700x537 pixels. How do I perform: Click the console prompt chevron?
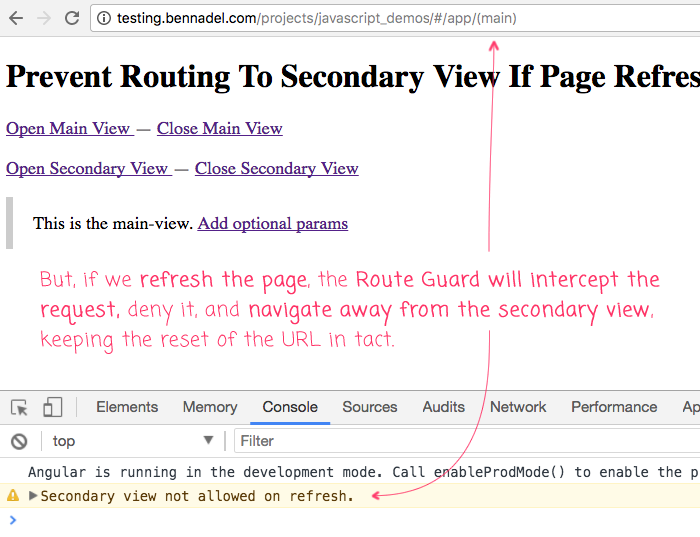[13, 519]
